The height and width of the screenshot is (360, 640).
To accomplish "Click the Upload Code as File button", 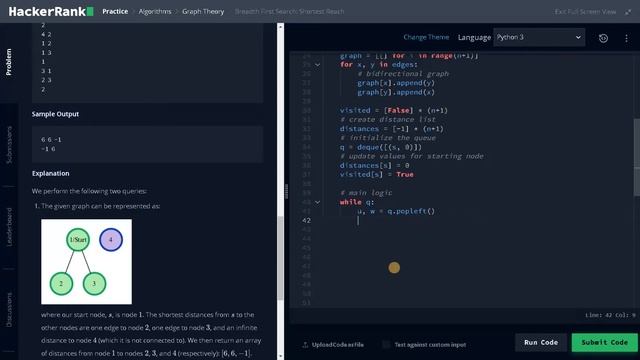I will click(x=333, y=345).
